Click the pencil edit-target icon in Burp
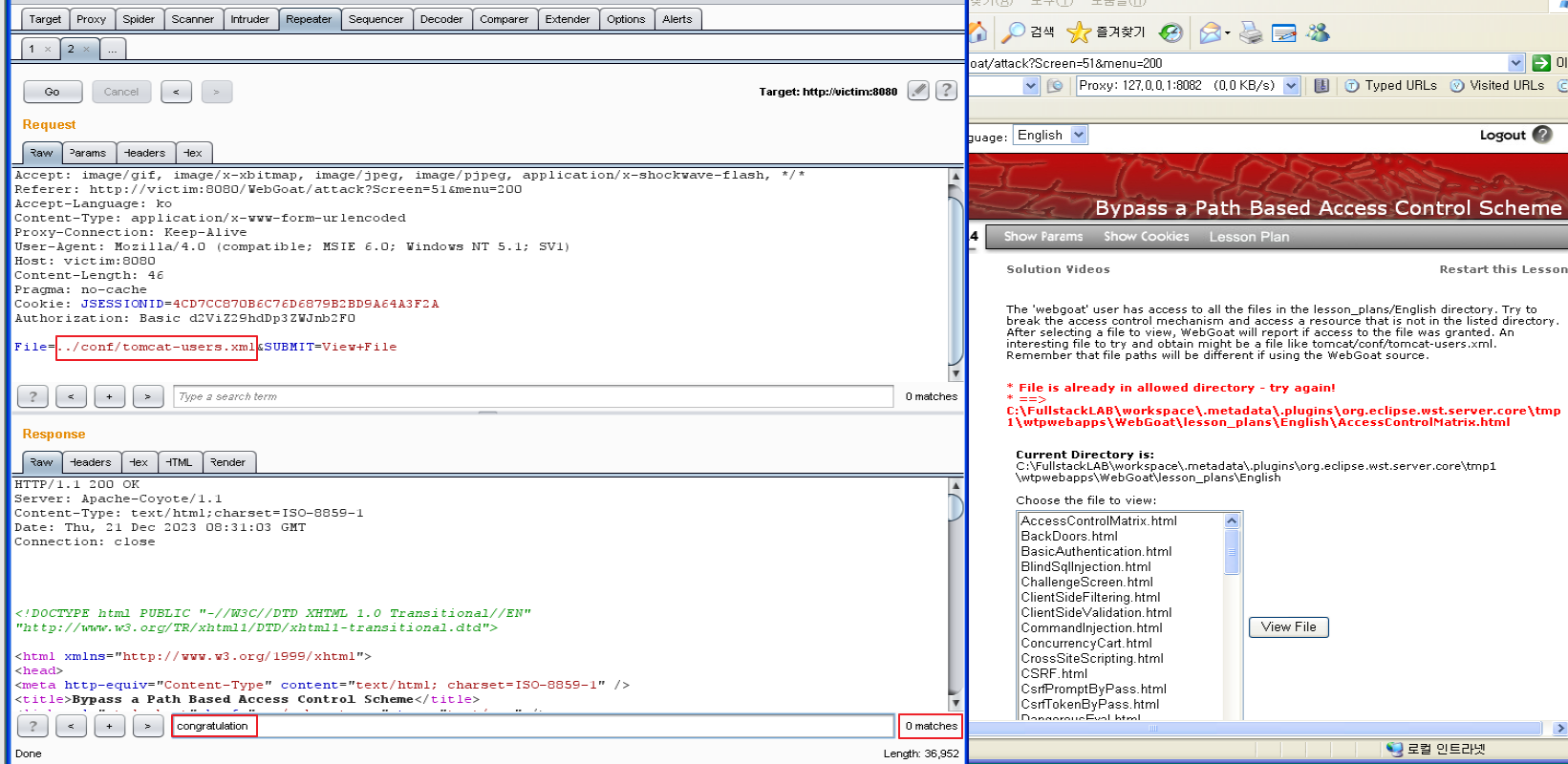This screenshot has height=764, width=1568. pos(918,91)
